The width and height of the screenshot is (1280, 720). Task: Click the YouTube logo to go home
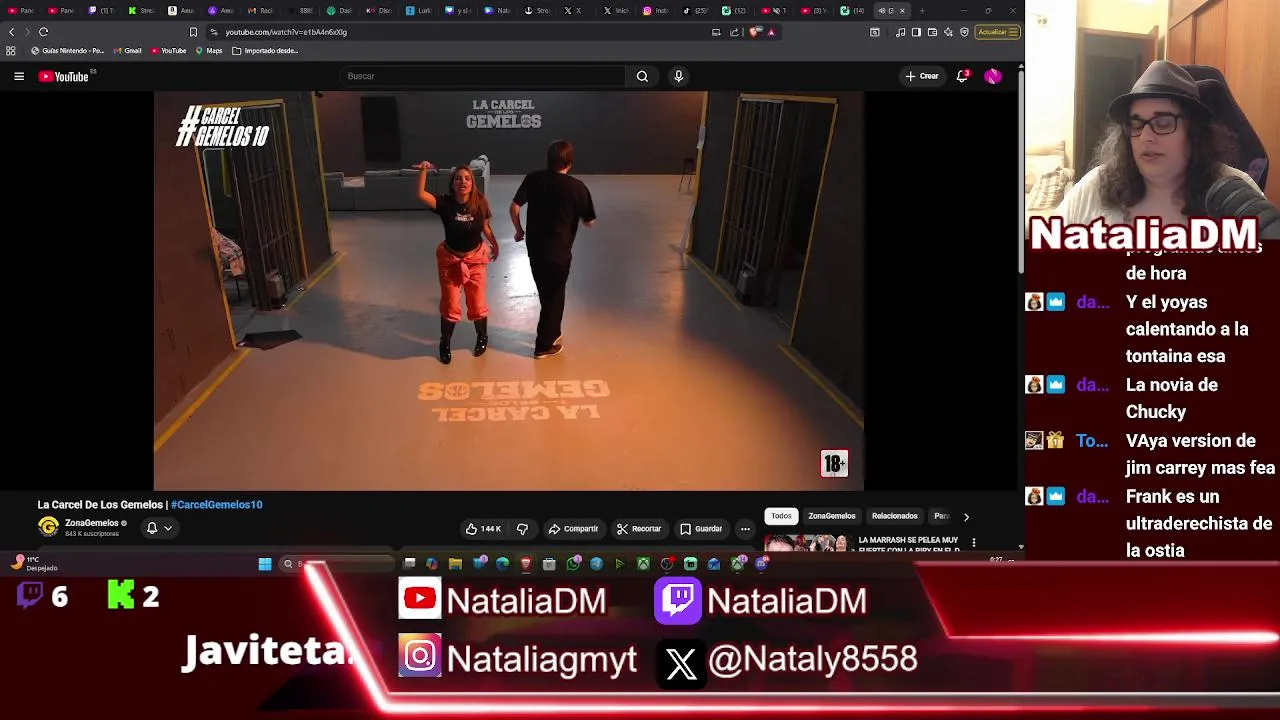(x=64, y=76)
